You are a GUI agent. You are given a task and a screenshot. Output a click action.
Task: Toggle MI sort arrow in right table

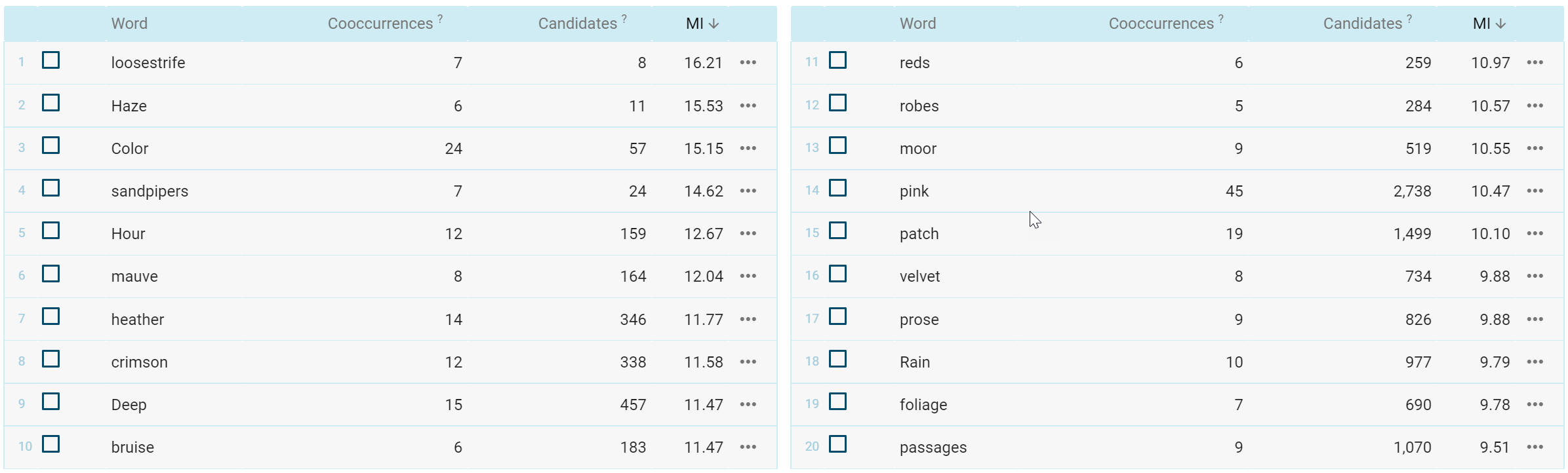click(1501, 24)
